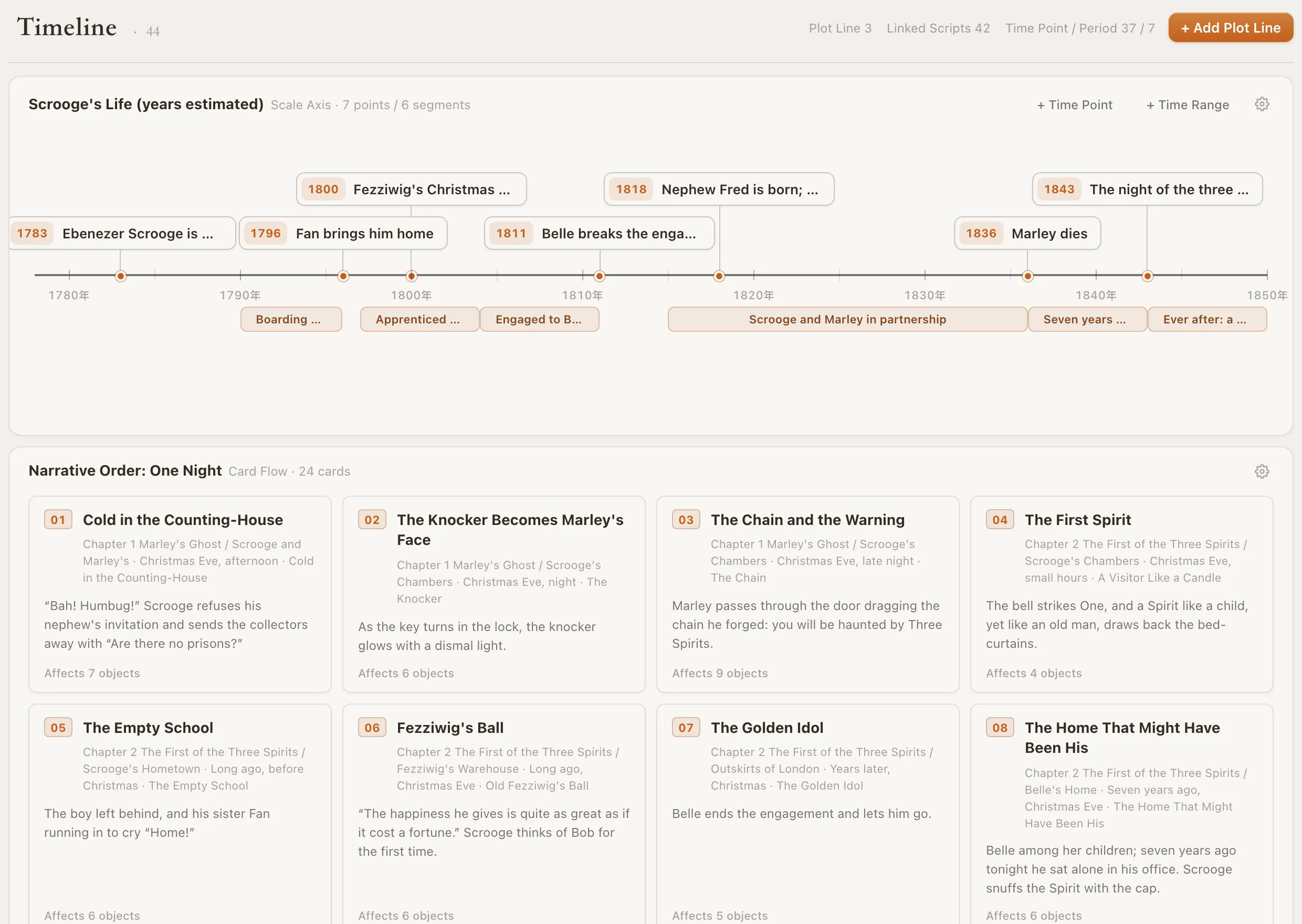Select the Boarding period segment
1302x924 pixels.
[291, 319]
